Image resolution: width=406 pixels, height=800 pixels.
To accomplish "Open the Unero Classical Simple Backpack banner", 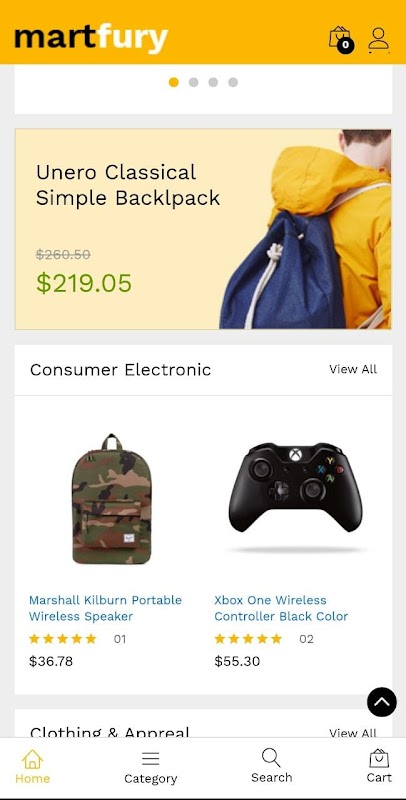I will [203, 229].
